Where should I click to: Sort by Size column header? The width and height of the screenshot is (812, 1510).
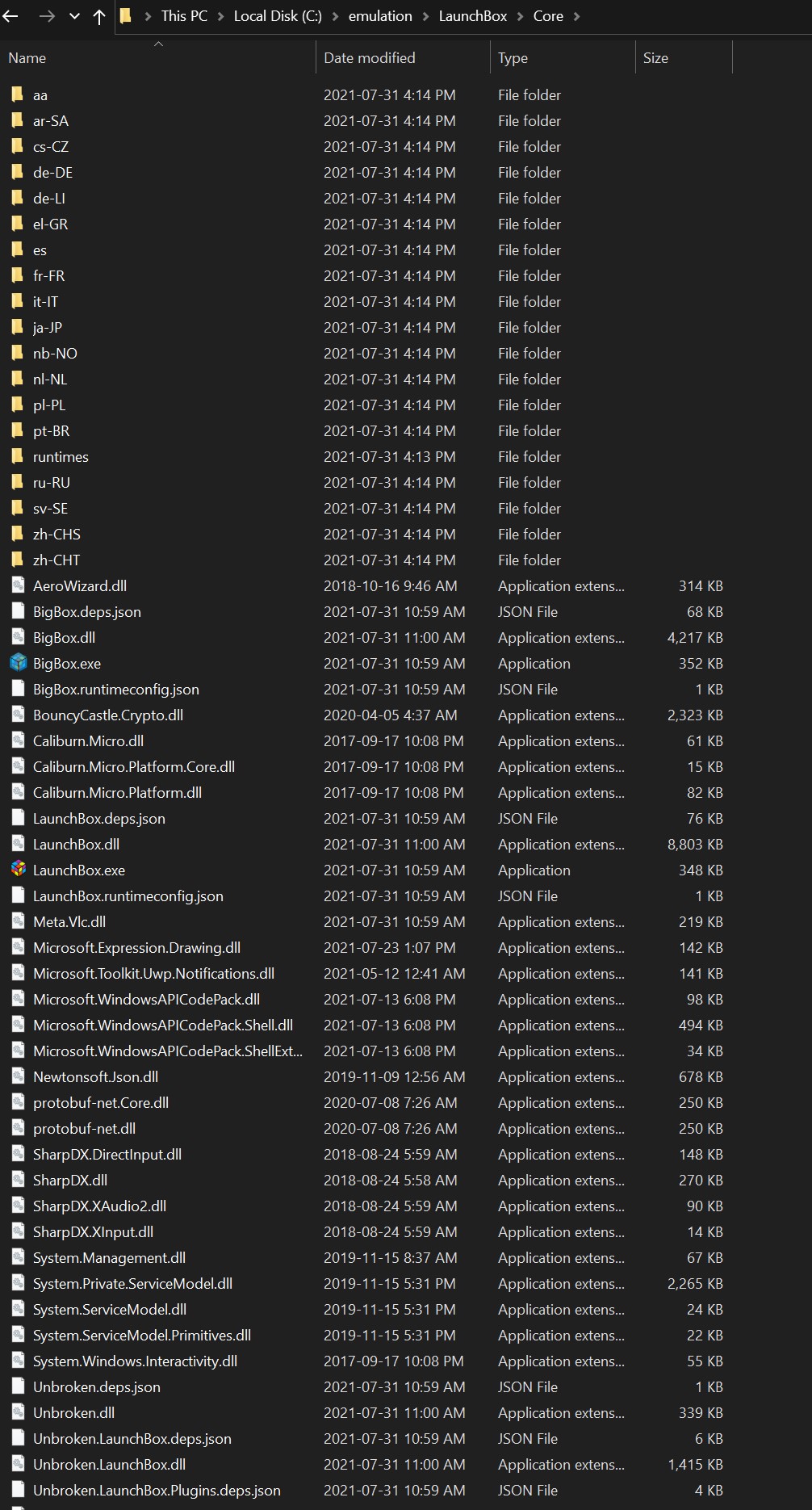pos(655,58)
